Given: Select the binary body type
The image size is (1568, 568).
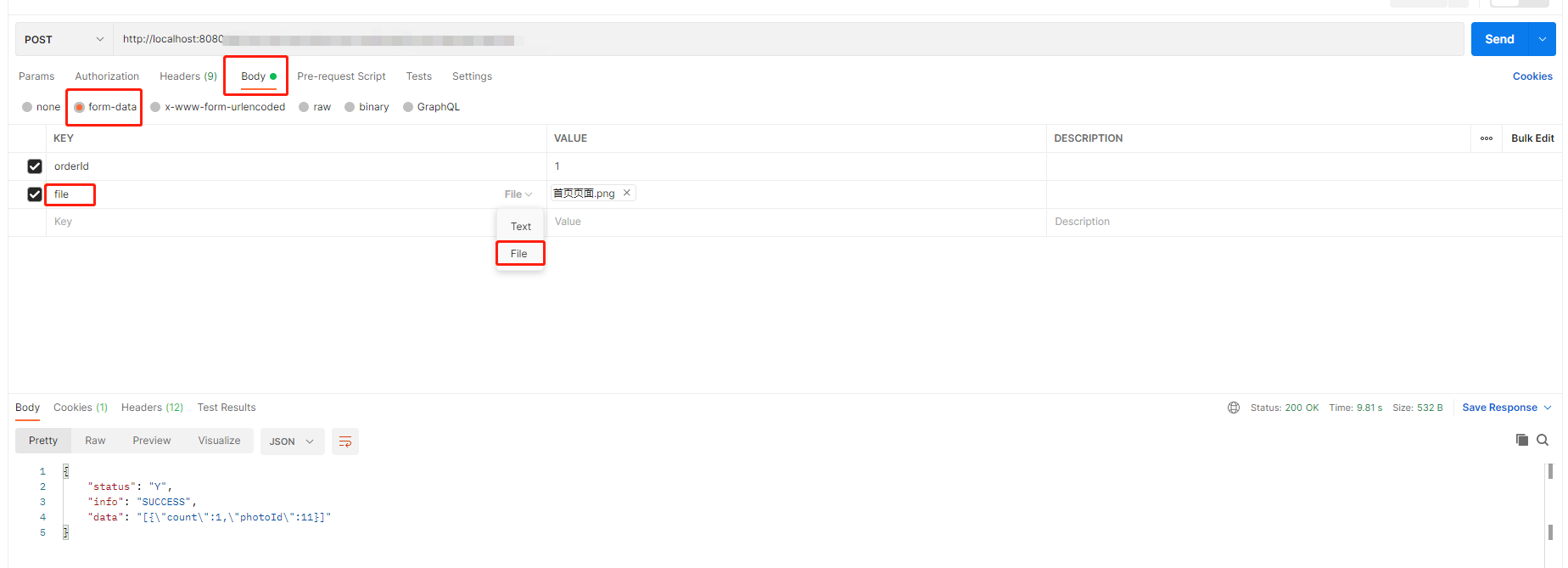Looking at the screenshot, I should click(x=367, y=107).
